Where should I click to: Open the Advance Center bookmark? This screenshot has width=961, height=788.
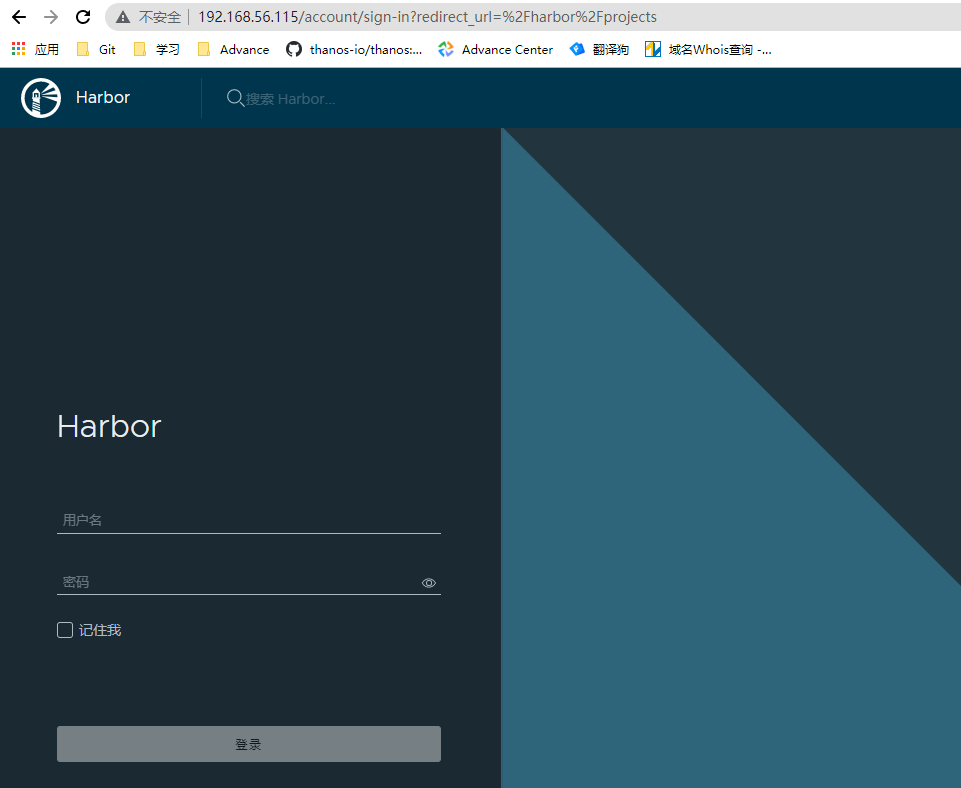[495, 50]
